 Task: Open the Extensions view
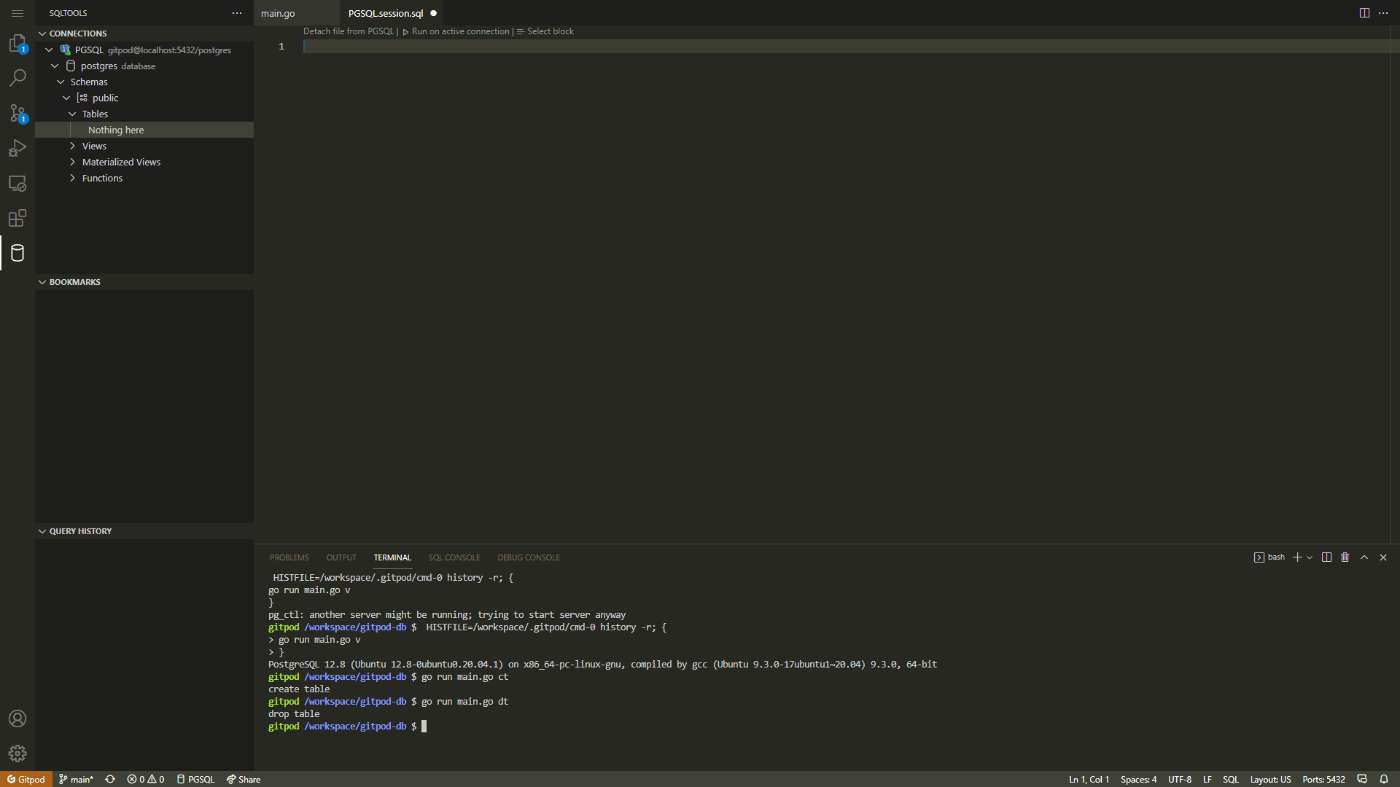(x=17, y=218)
